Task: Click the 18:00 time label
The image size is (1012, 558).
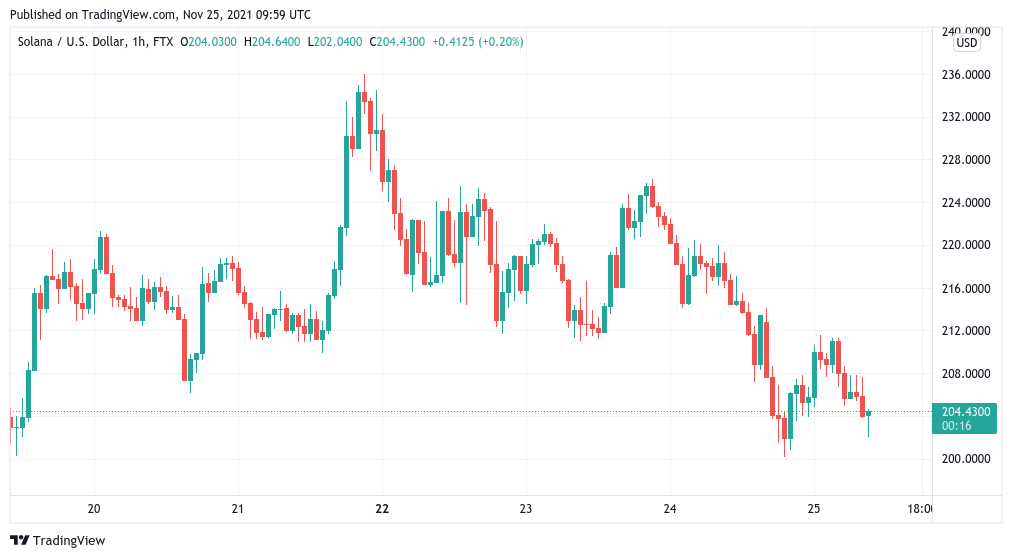Action: [x=917, y=508]
